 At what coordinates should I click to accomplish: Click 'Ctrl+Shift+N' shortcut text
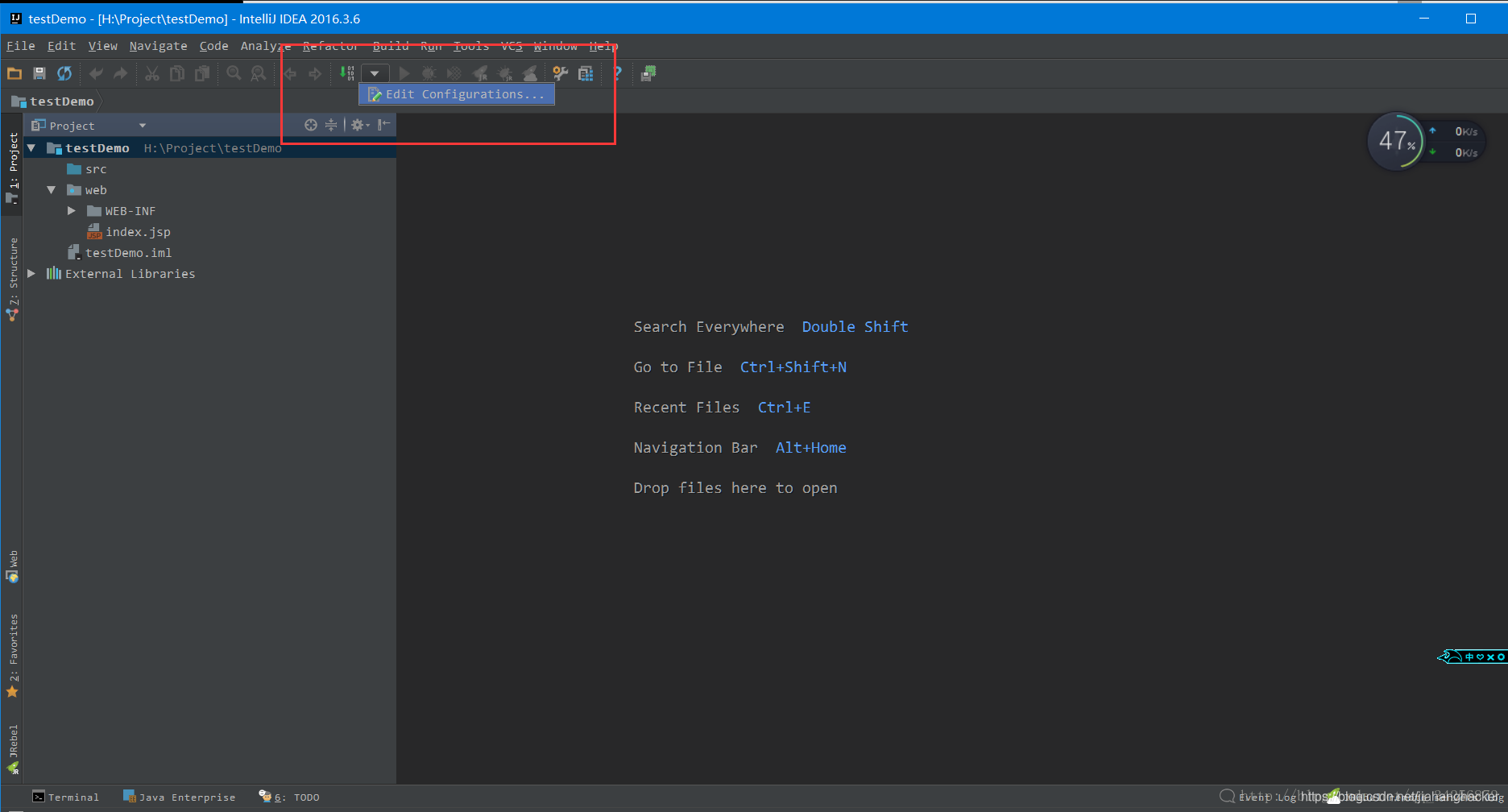point(793,367)
